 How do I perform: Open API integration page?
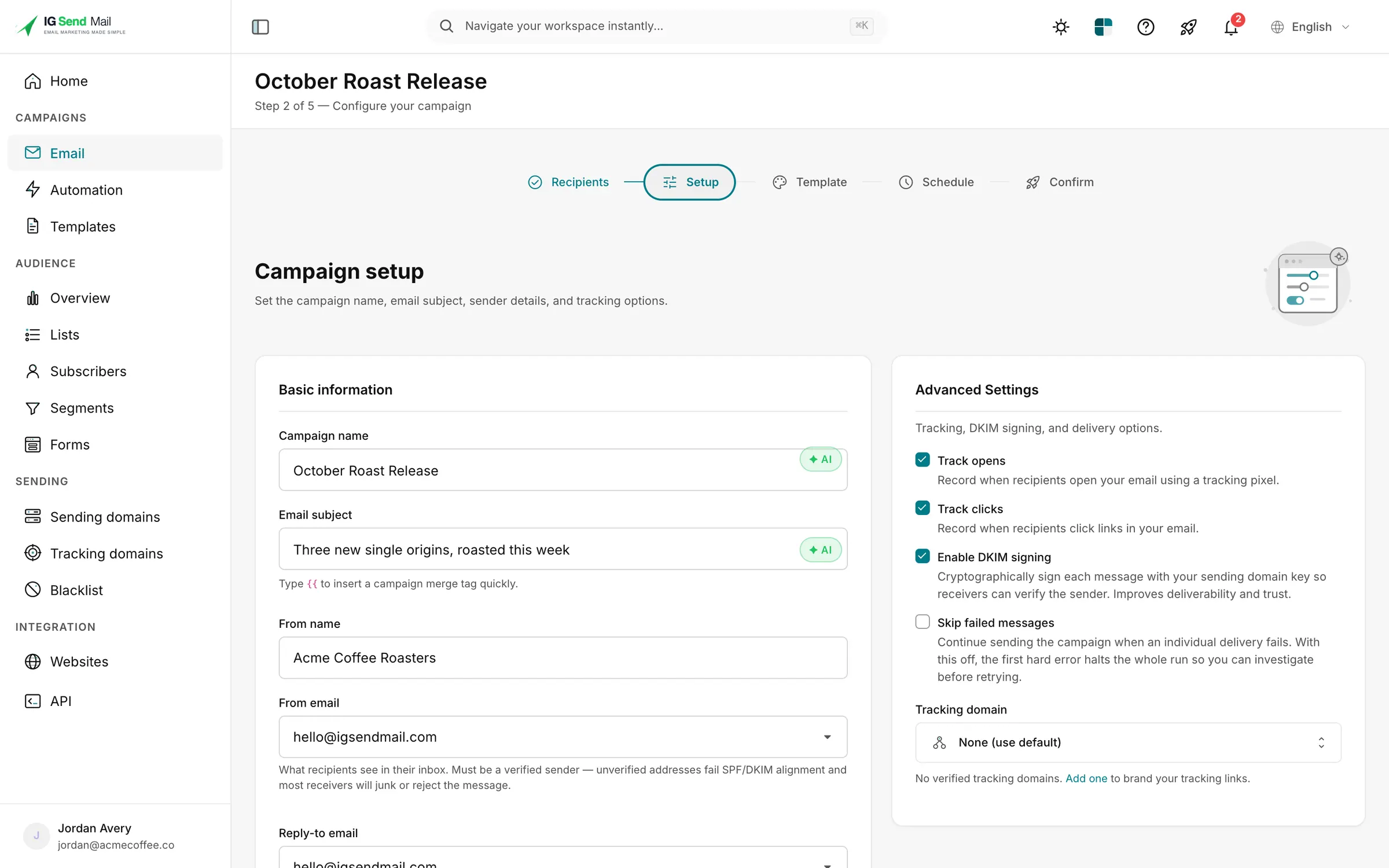pyautogui.click(x=115, y=701)
